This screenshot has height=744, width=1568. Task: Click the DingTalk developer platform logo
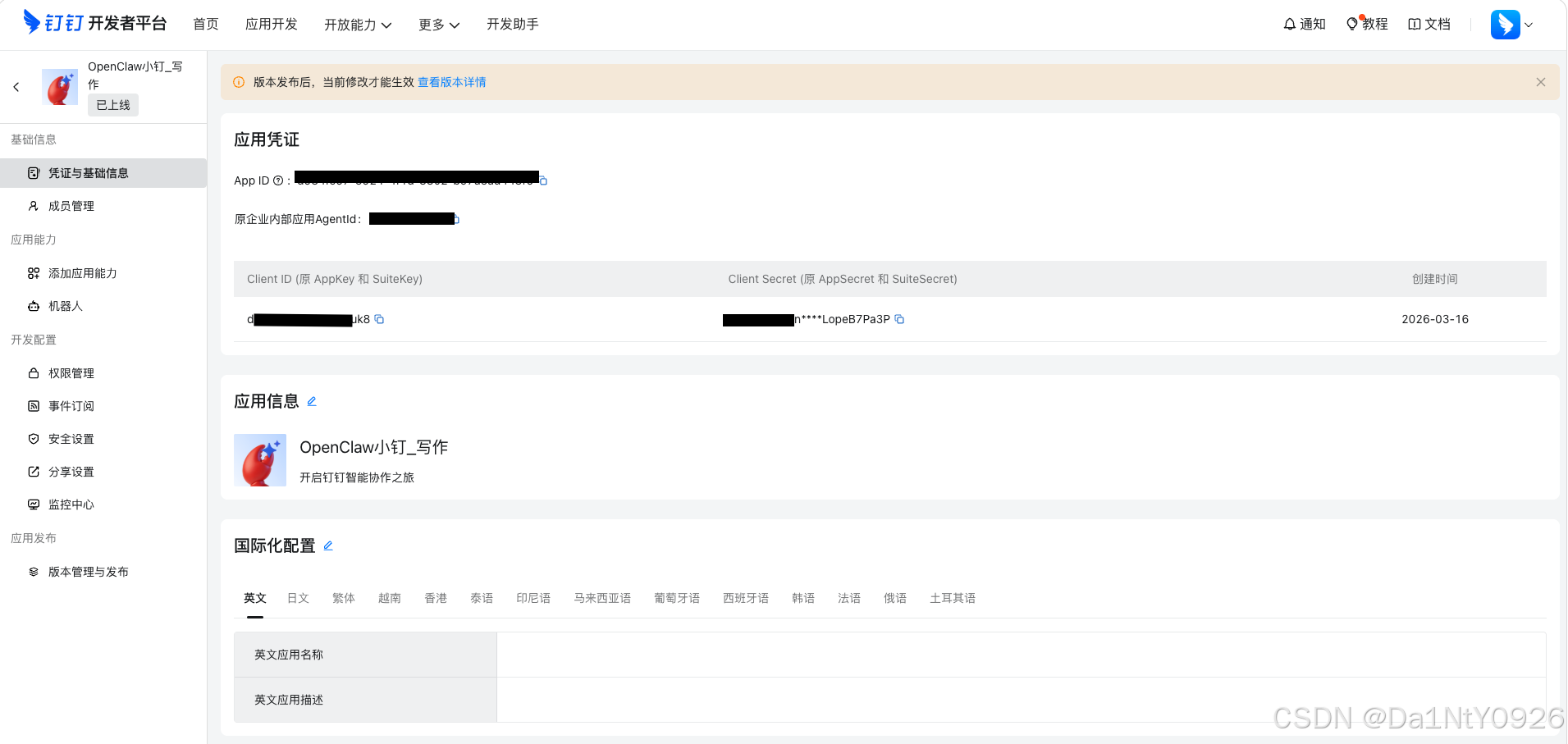94,23
